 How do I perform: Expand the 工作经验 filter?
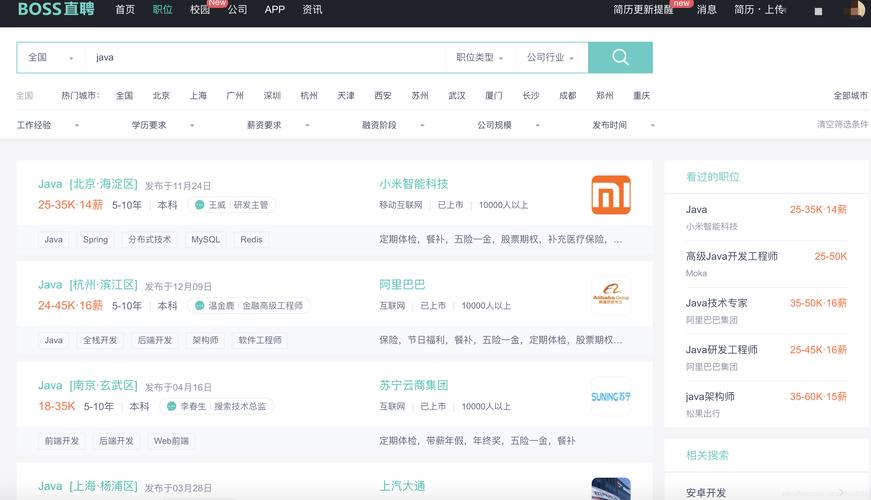click(48, 126)
